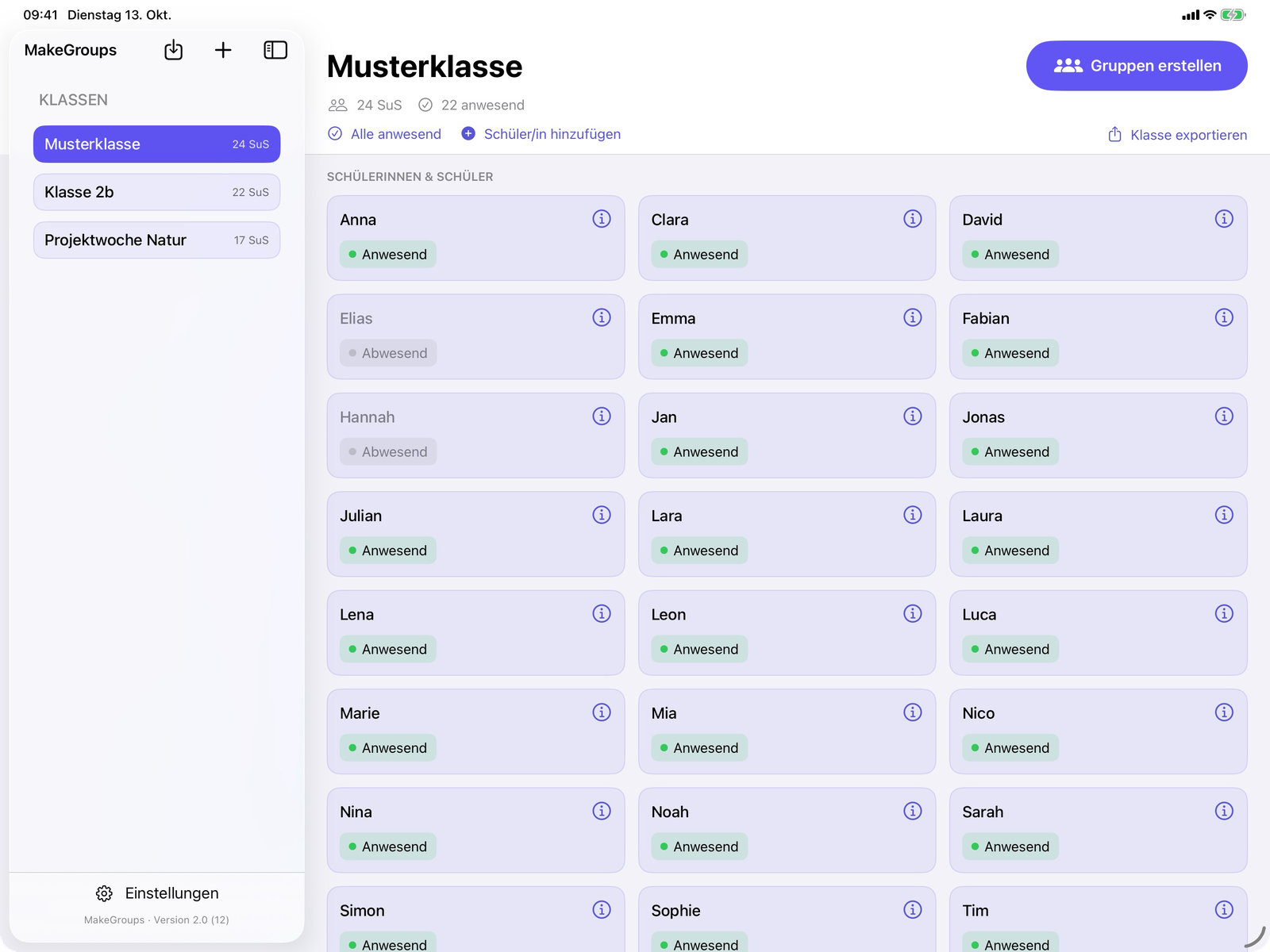Open info for Sophie

(913, 910)
